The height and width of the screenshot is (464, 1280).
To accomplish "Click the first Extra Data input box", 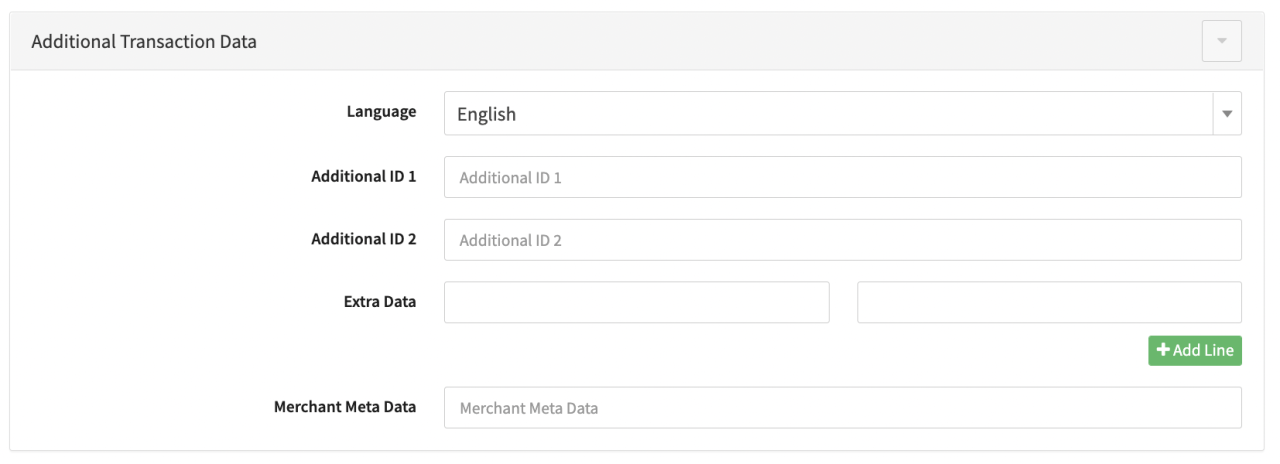I will [636, 302].
